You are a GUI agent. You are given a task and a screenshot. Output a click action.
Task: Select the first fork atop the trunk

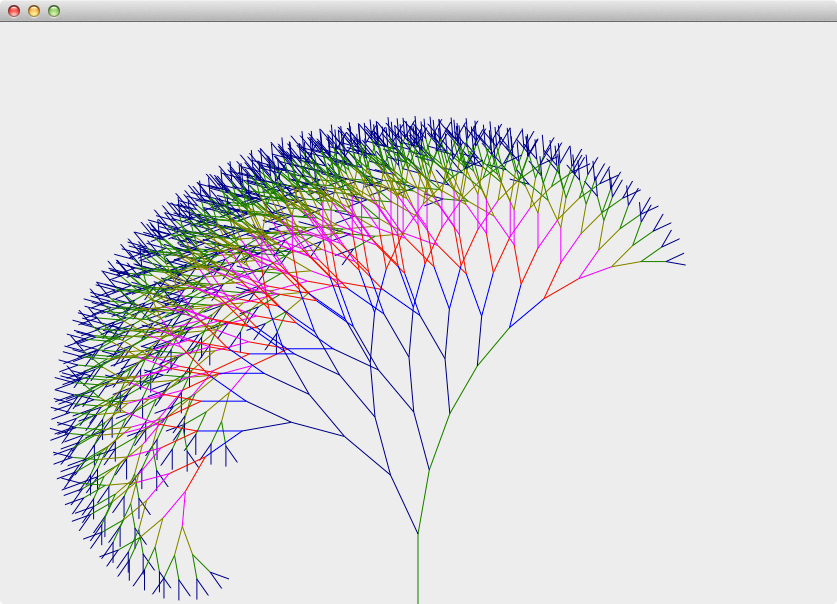click(x=418, y=533)
